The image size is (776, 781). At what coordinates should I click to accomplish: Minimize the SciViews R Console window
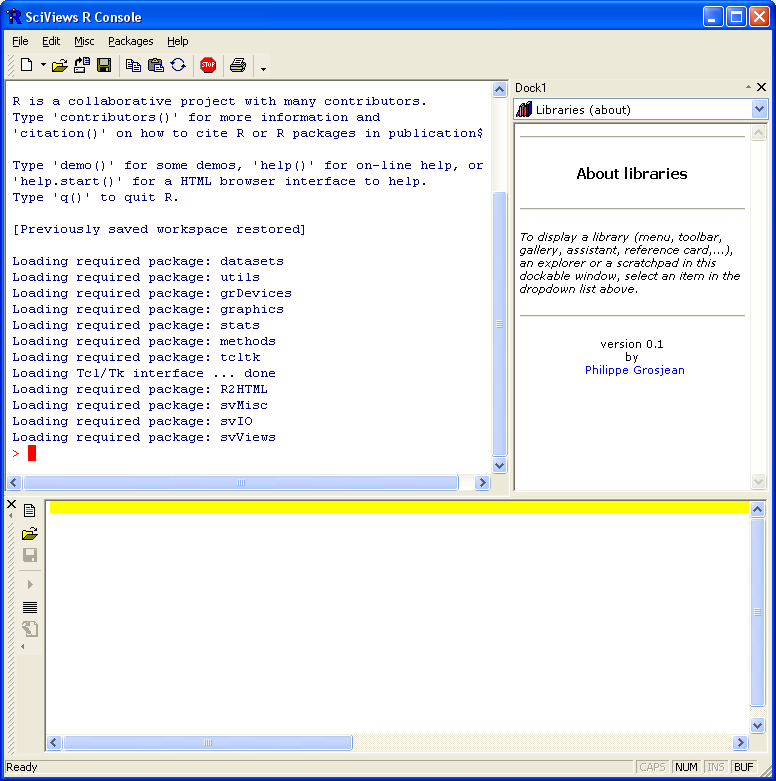point(713,17)
